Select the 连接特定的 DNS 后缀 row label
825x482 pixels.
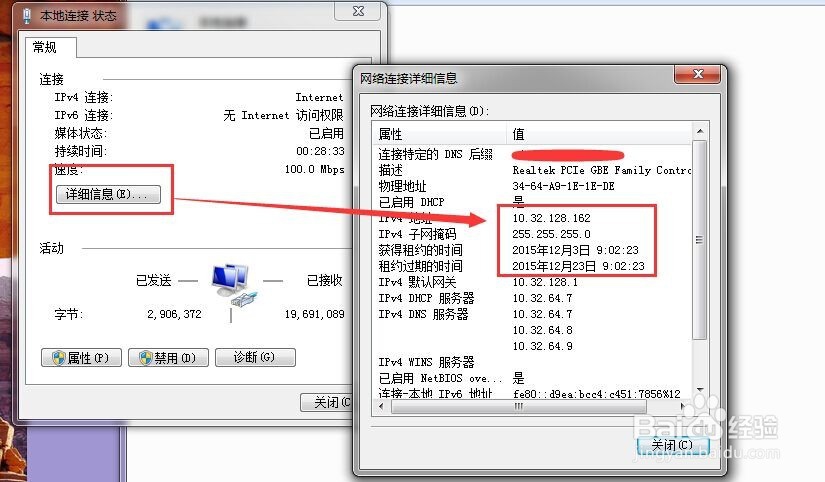click(x=436, y=154)
